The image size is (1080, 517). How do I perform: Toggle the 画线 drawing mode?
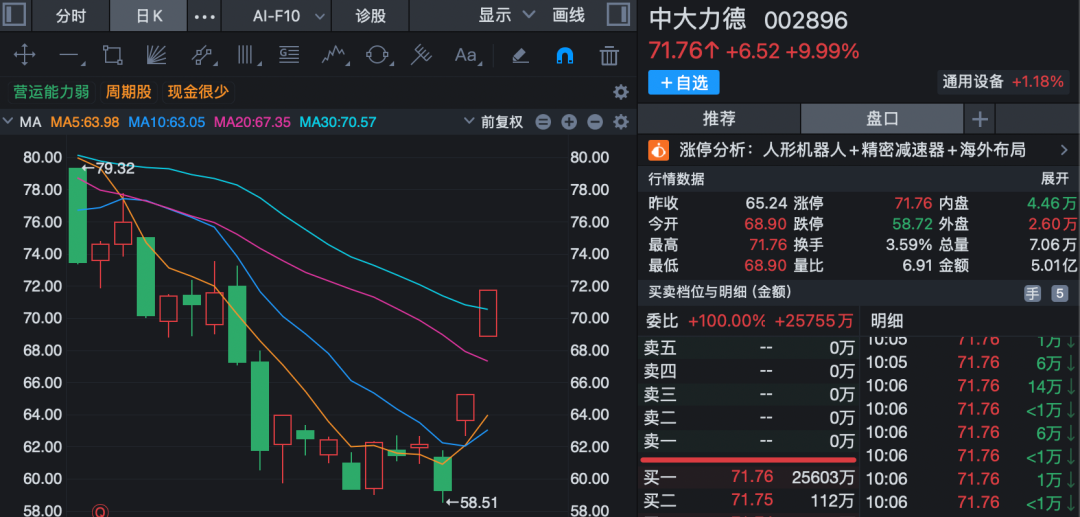click(x=569, y=14)
